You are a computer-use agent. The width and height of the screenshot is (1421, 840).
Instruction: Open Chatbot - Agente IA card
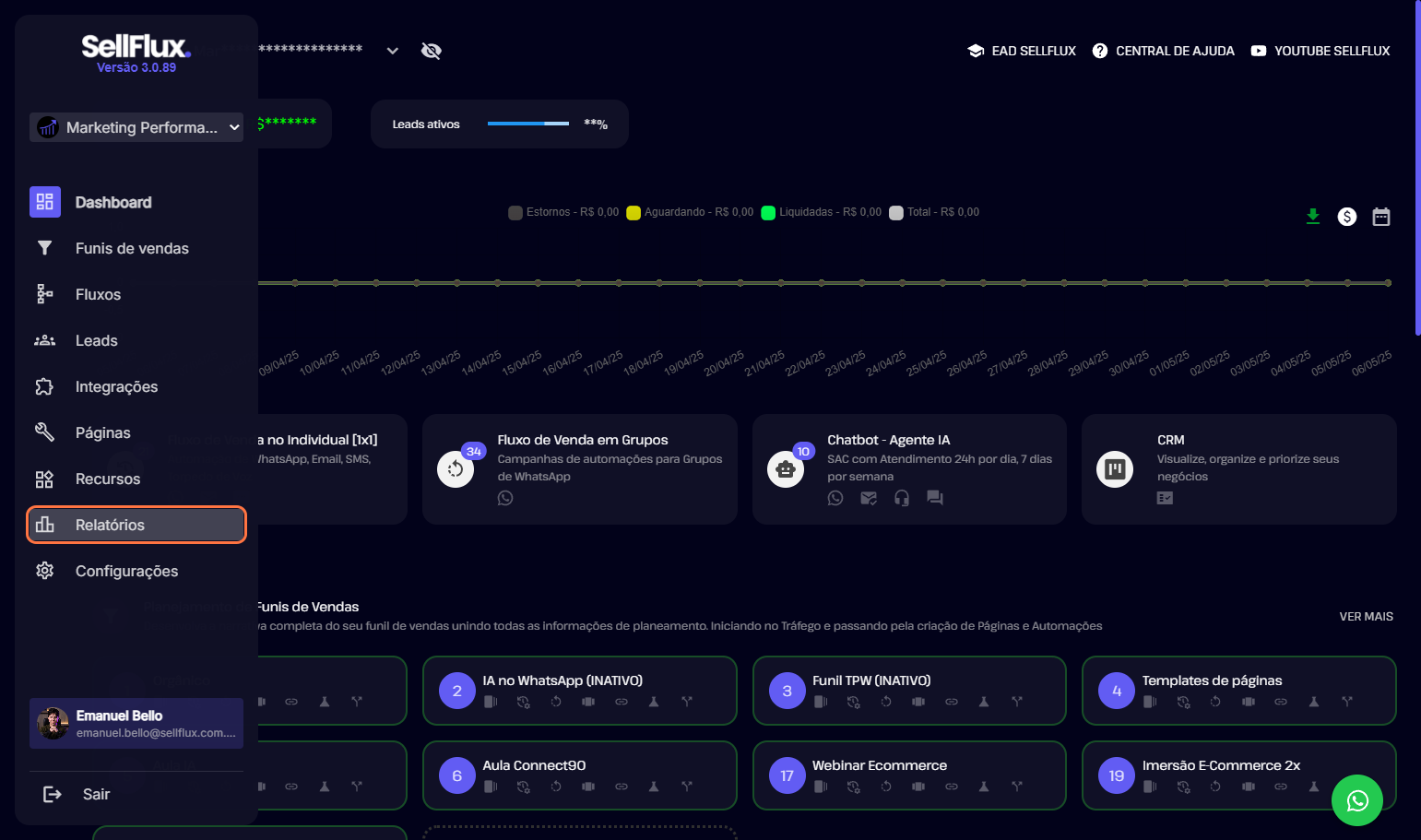tap(909, 469)
